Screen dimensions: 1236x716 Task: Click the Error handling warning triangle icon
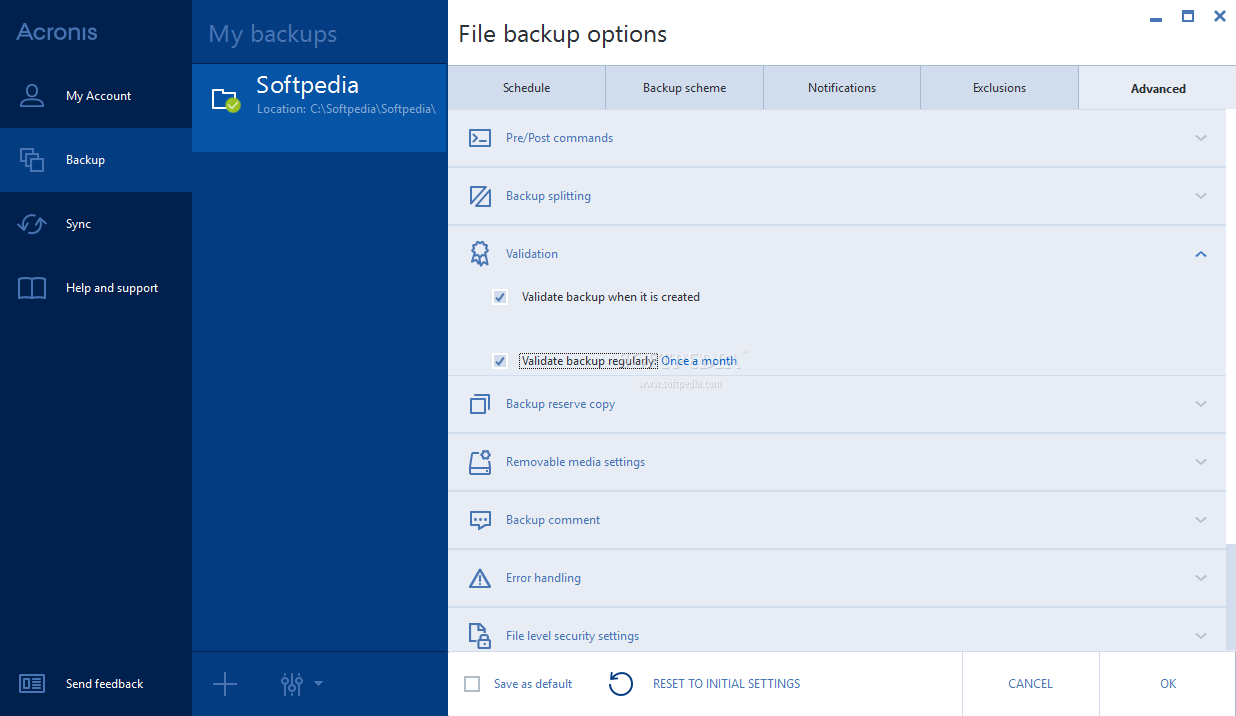click(480, 578)
